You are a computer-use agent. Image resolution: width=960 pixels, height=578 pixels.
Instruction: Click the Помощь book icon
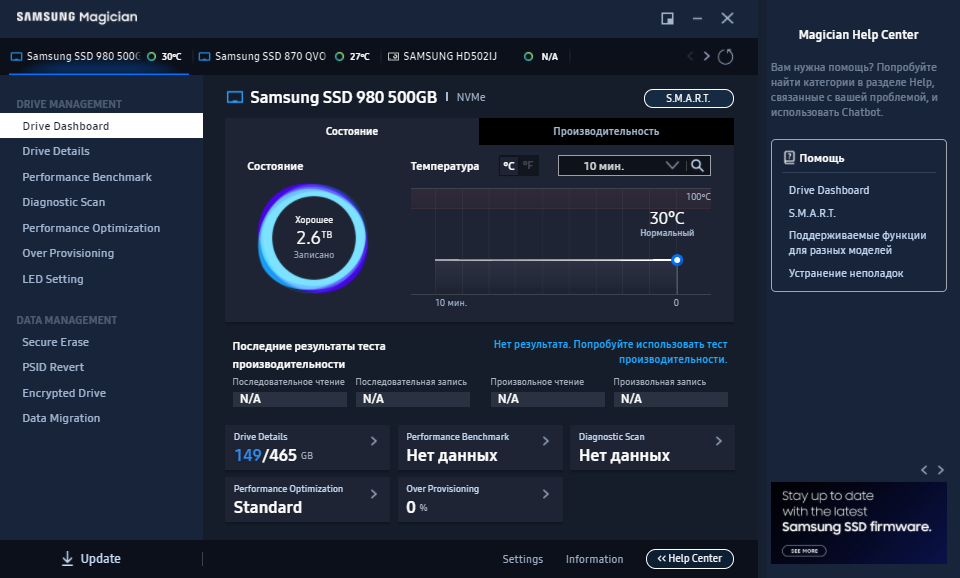789,157
